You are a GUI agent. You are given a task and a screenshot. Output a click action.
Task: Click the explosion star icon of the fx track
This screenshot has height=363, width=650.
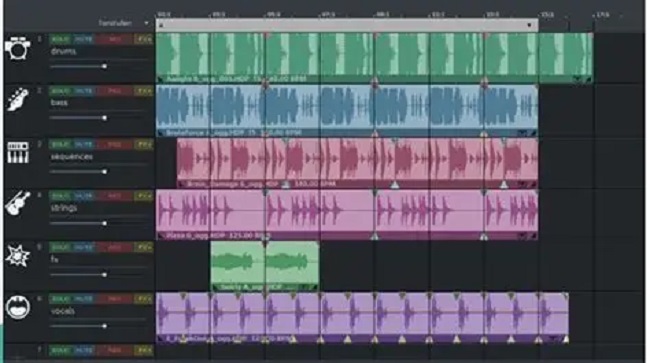(17, 255)
